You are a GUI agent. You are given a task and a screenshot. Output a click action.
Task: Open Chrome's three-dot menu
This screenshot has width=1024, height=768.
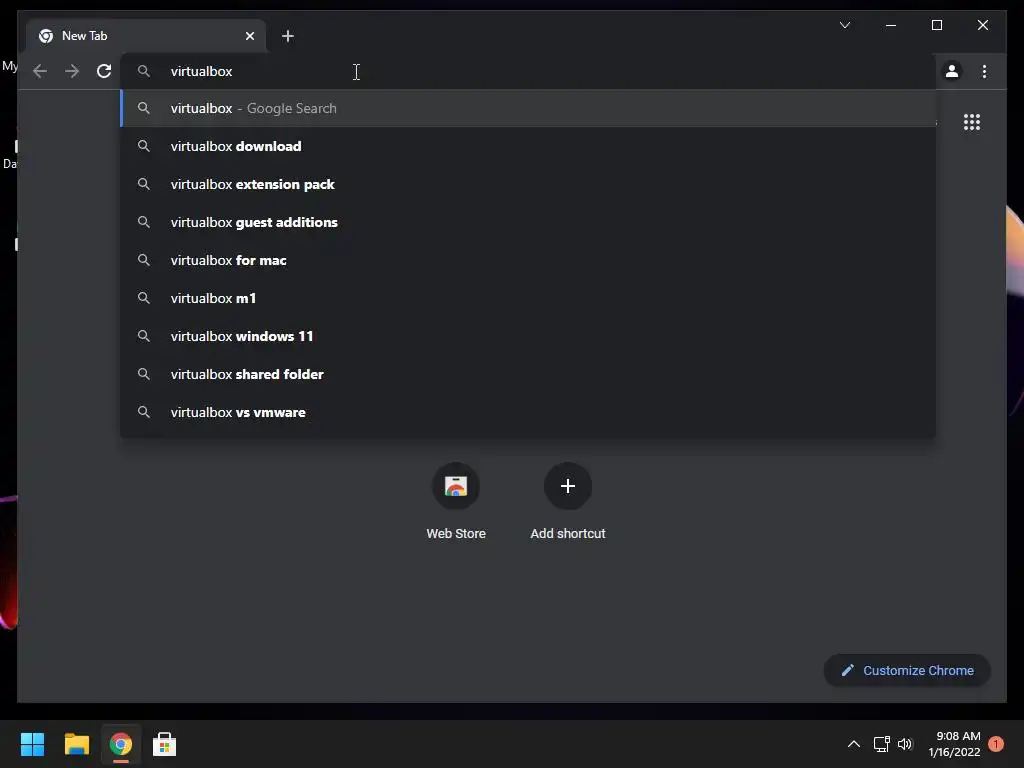[x=984, y=71]
